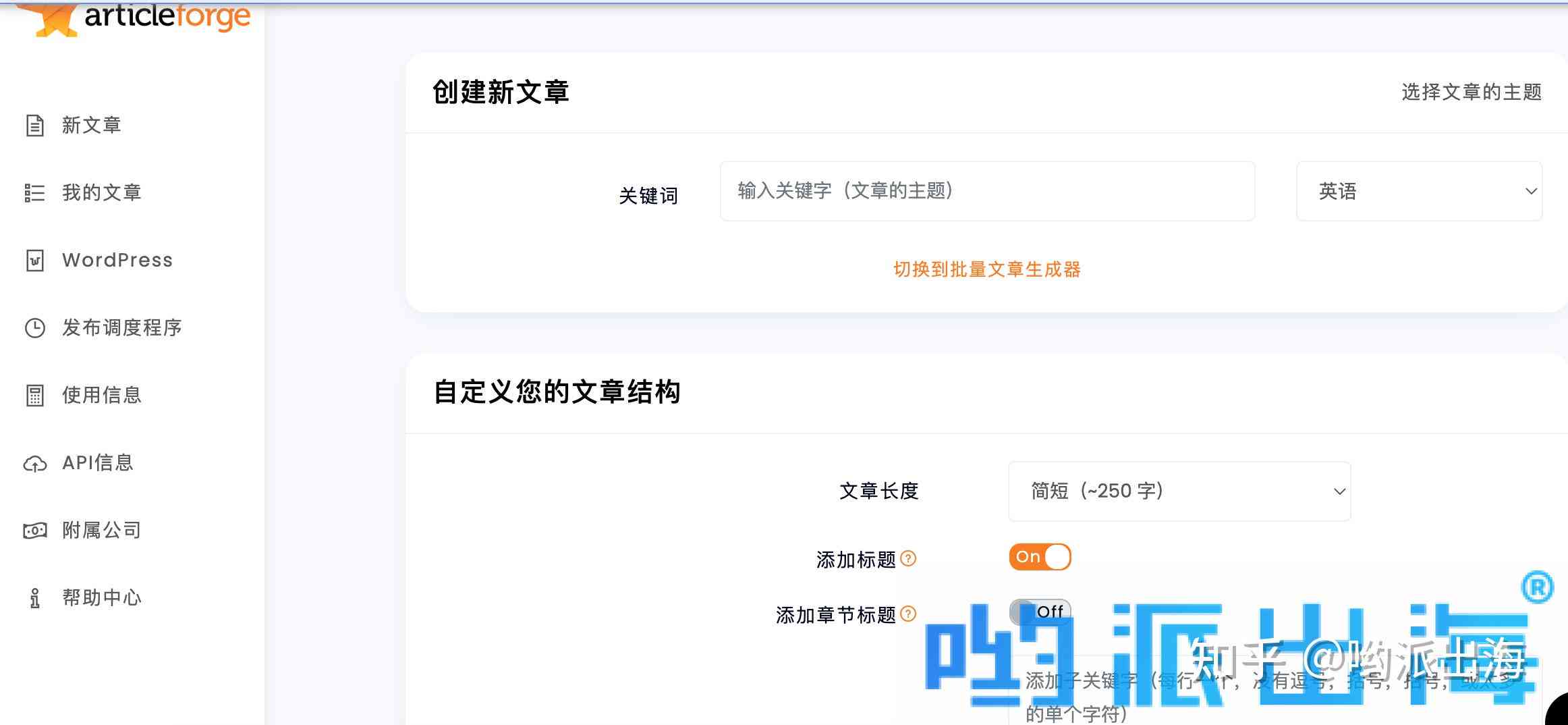Click the 关键词 label
This screenshot has width=1568, height=725.
pyautogui.click(x=648, y=196)
